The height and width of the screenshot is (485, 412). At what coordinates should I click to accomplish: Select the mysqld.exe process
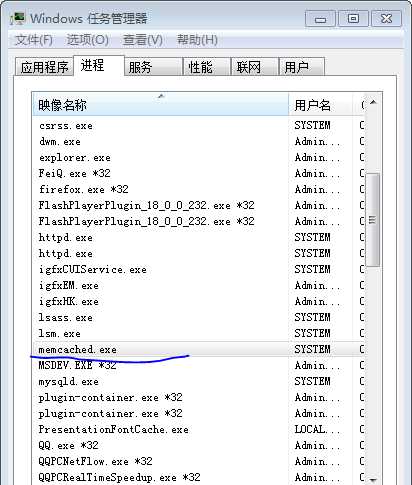tap(199, 382)
